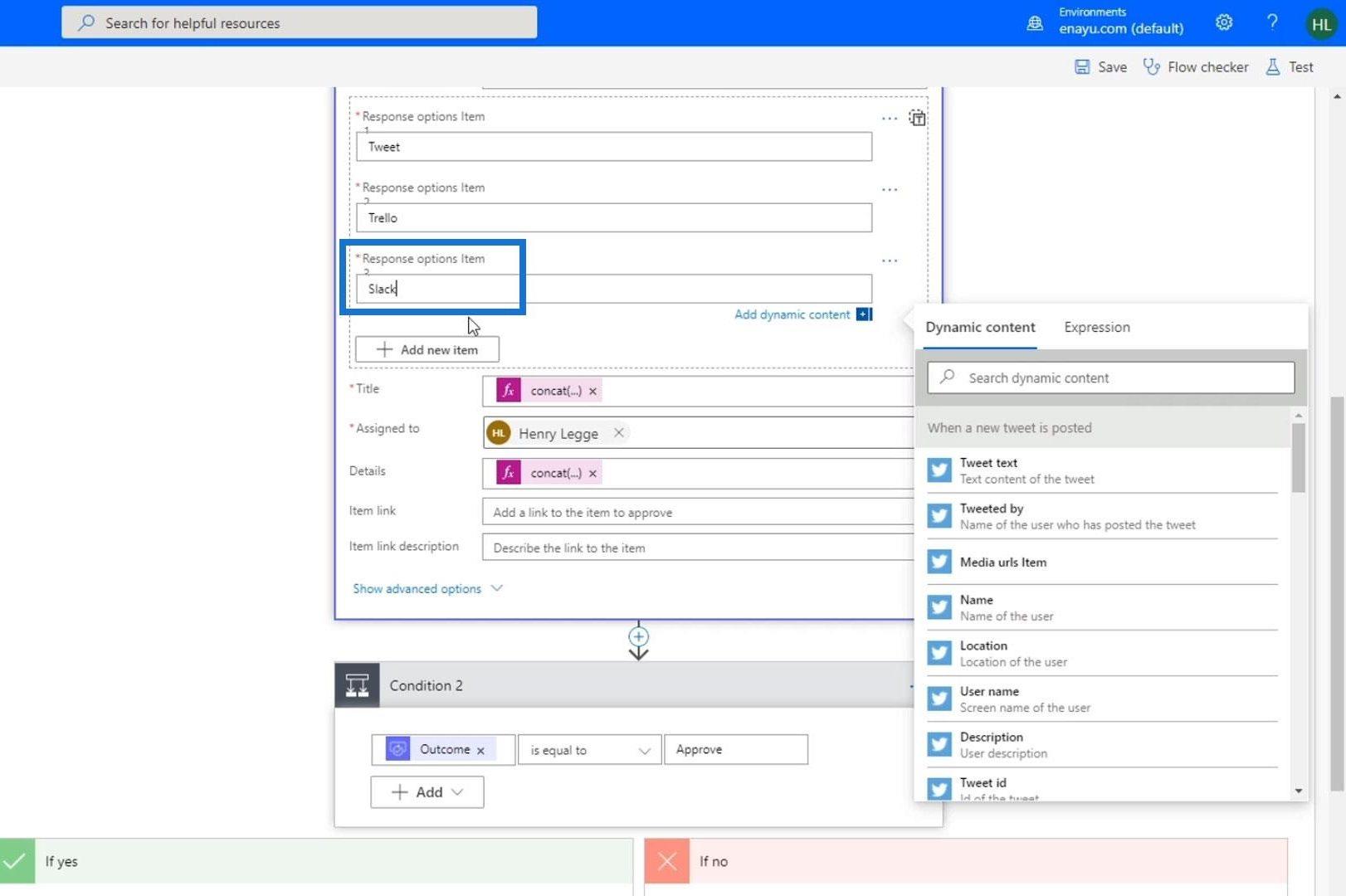Click the If no X icon
This screenshot has height=896, width=1346.
(x=666, y=861)
